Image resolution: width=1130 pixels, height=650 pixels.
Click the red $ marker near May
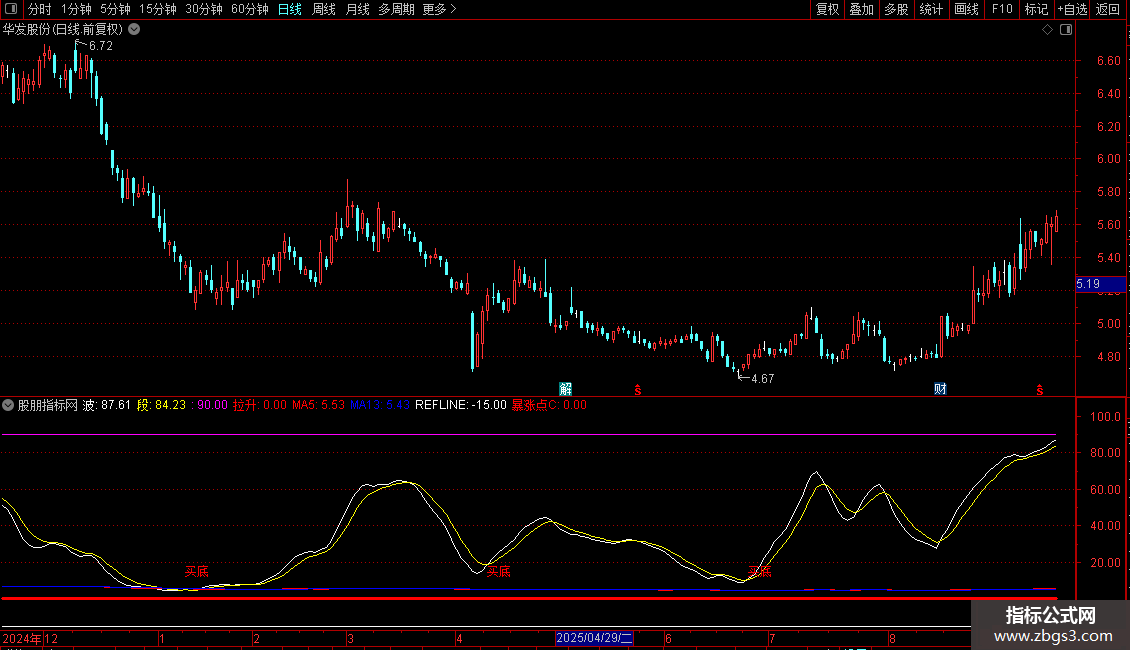(638, 390)
